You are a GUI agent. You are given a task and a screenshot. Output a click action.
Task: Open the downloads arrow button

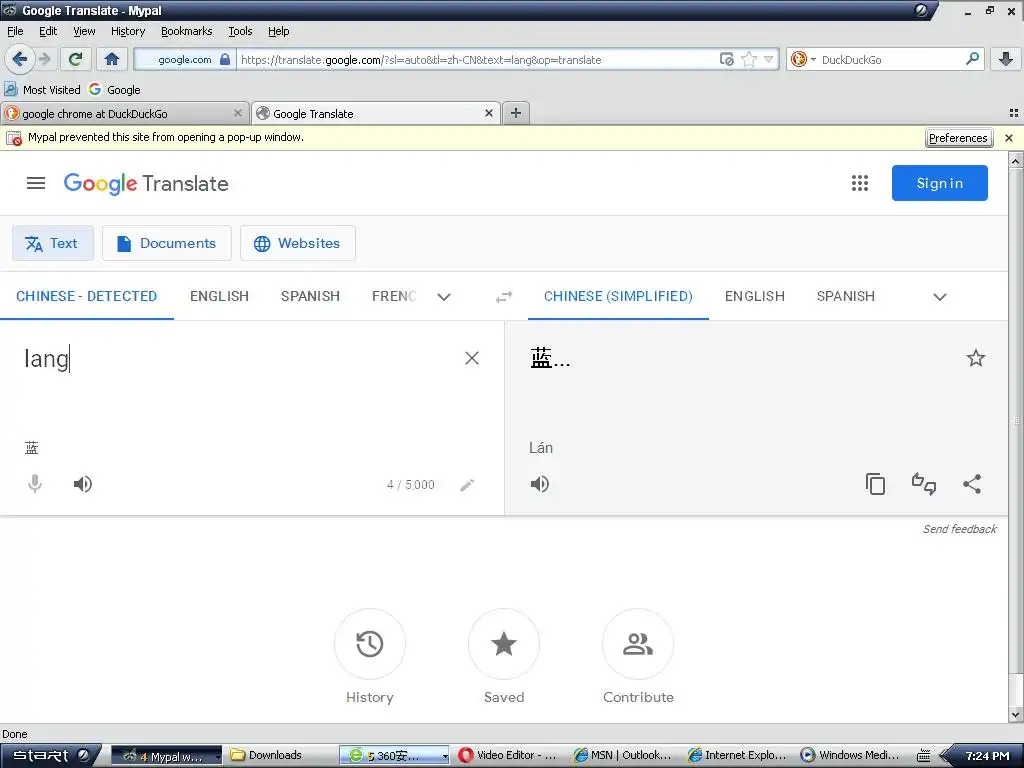[1006, 59]
